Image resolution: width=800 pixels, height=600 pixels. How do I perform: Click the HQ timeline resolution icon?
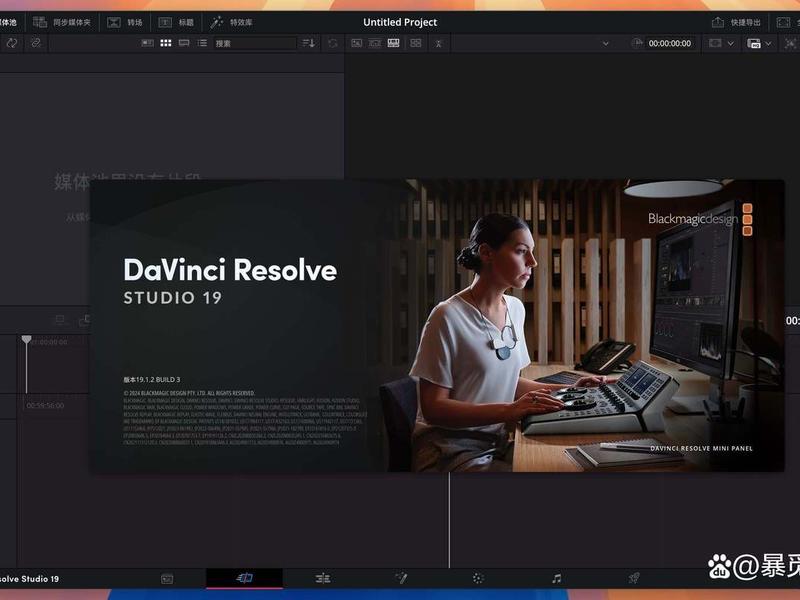(754, 43)
